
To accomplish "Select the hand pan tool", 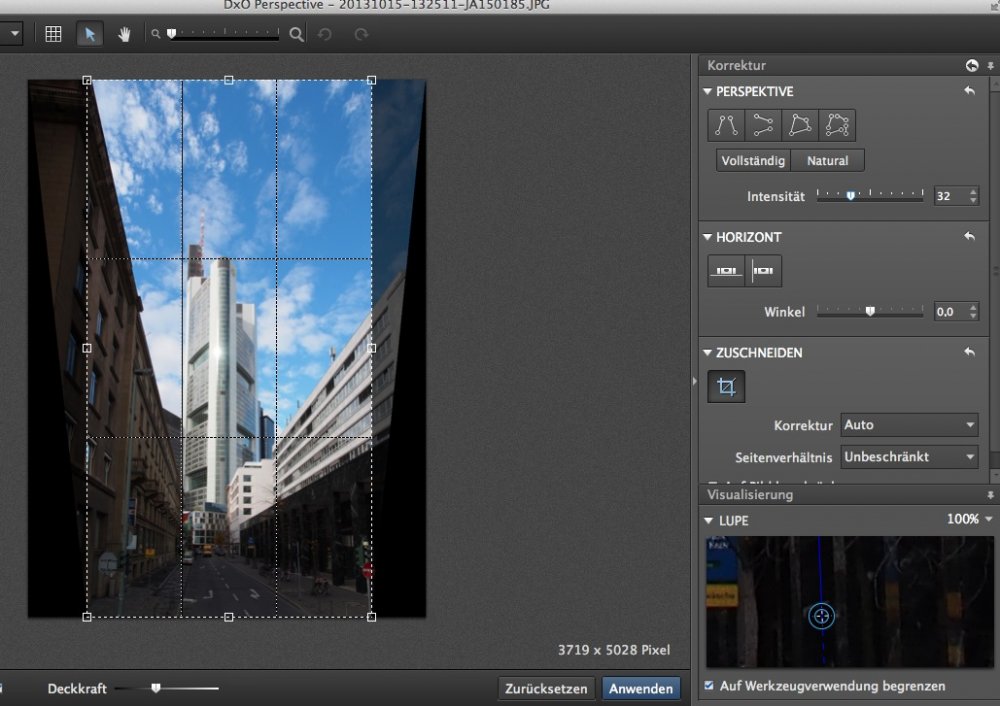I will [x=124, y=34].
